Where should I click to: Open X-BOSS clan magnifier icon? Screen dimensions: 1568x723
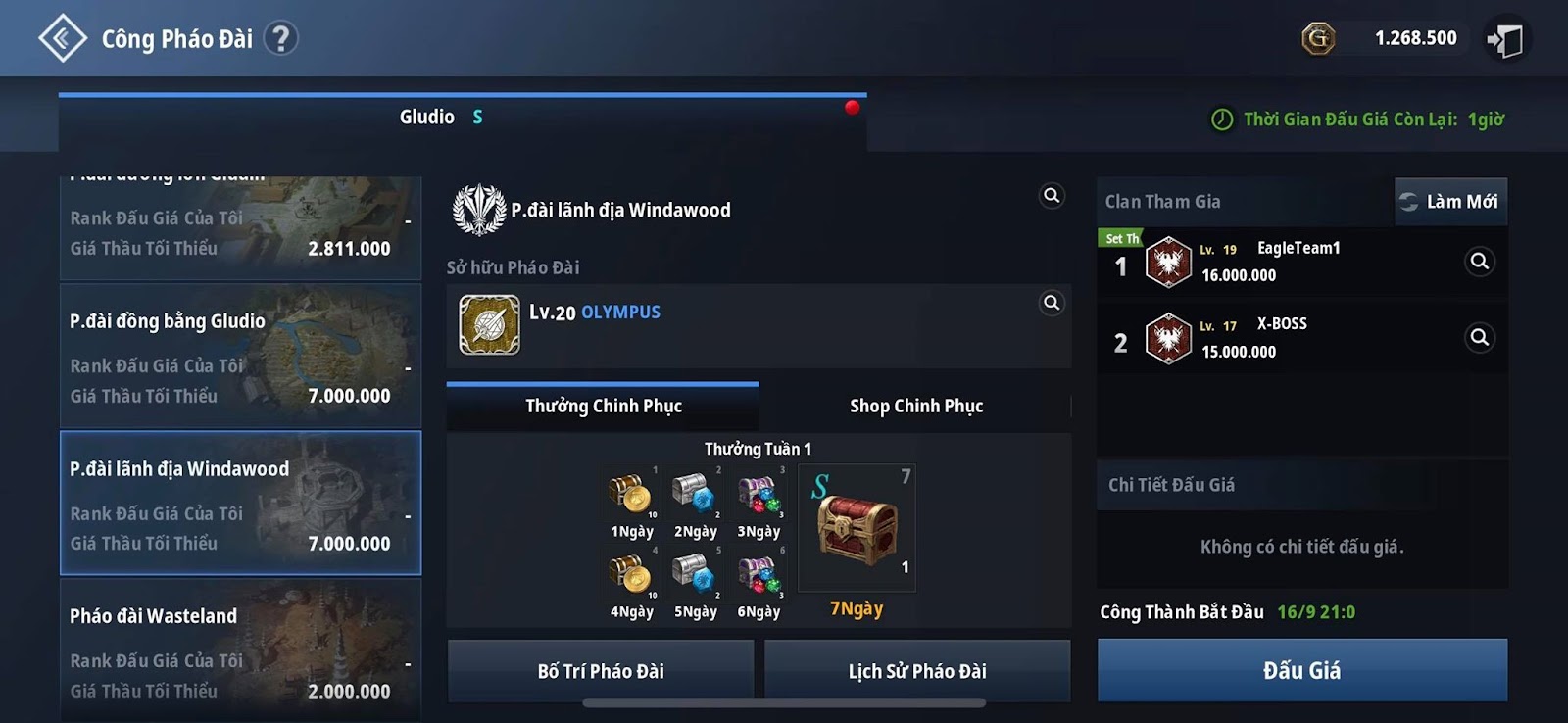[1480, 338]
